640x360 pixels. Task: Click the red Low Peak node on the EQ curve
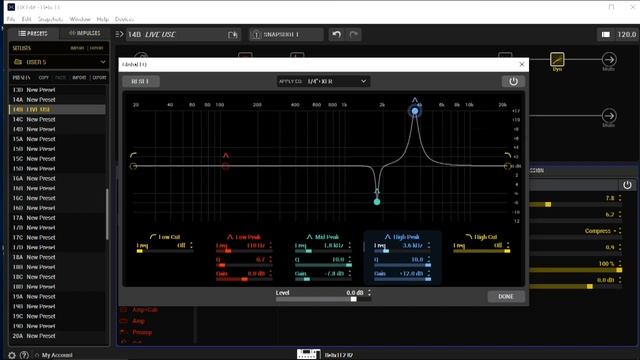point(225,166)
